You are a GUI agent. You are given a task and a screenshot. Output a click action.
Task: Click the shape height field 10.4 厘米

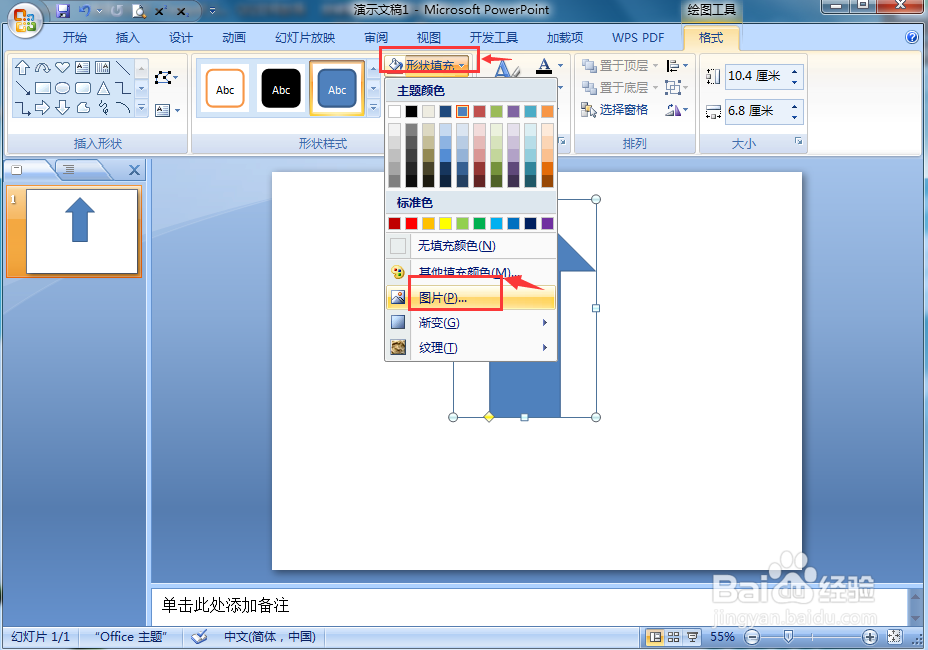point(758,76)
